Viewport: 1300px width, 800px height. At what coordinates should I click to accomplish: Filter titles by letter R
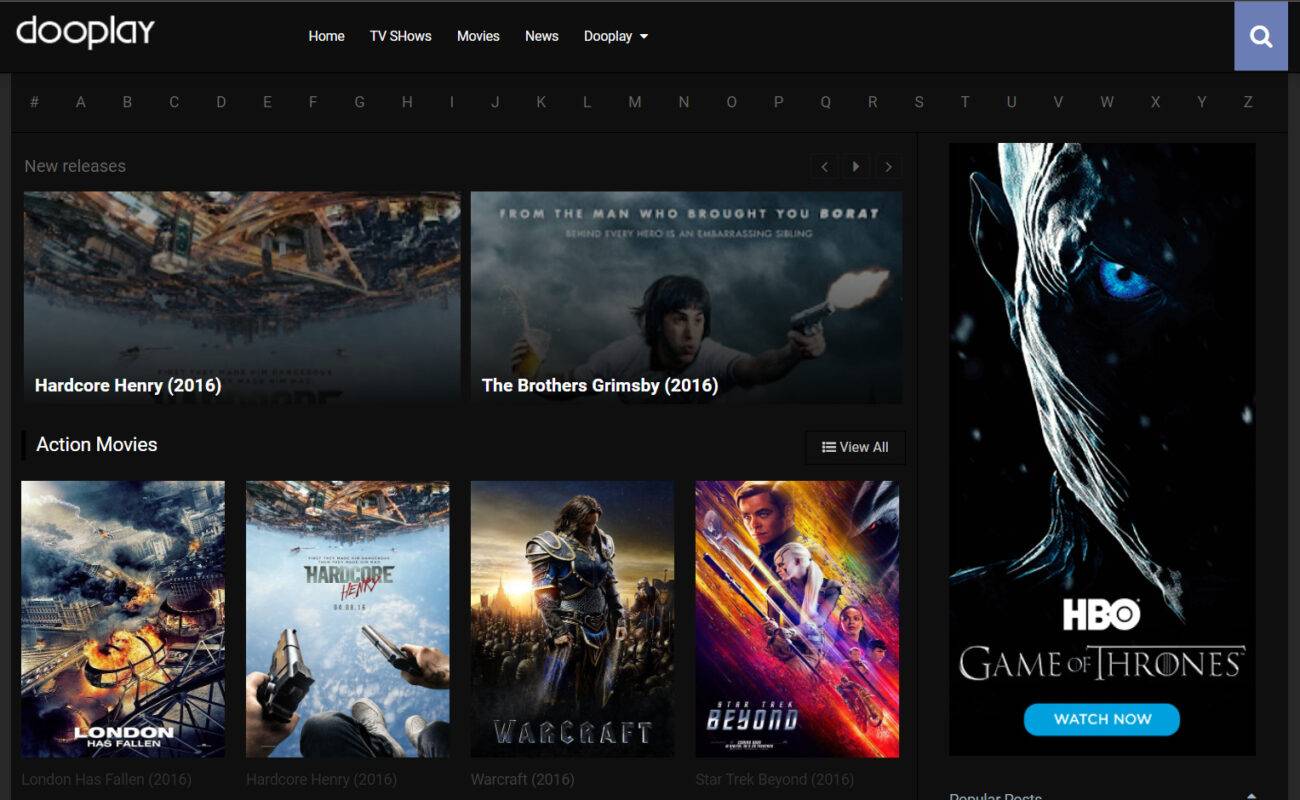[873, 102]
